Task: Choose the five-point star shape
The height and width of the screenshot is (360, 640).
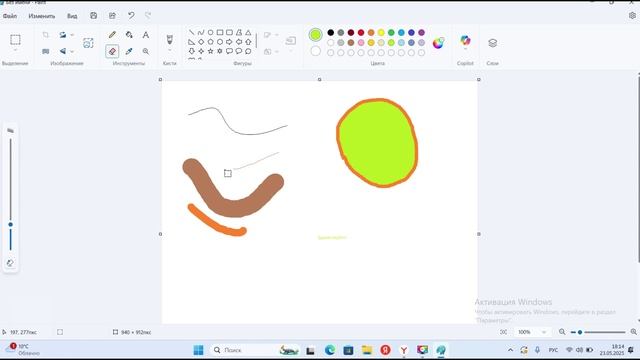Action: click(x=211, y=51)
